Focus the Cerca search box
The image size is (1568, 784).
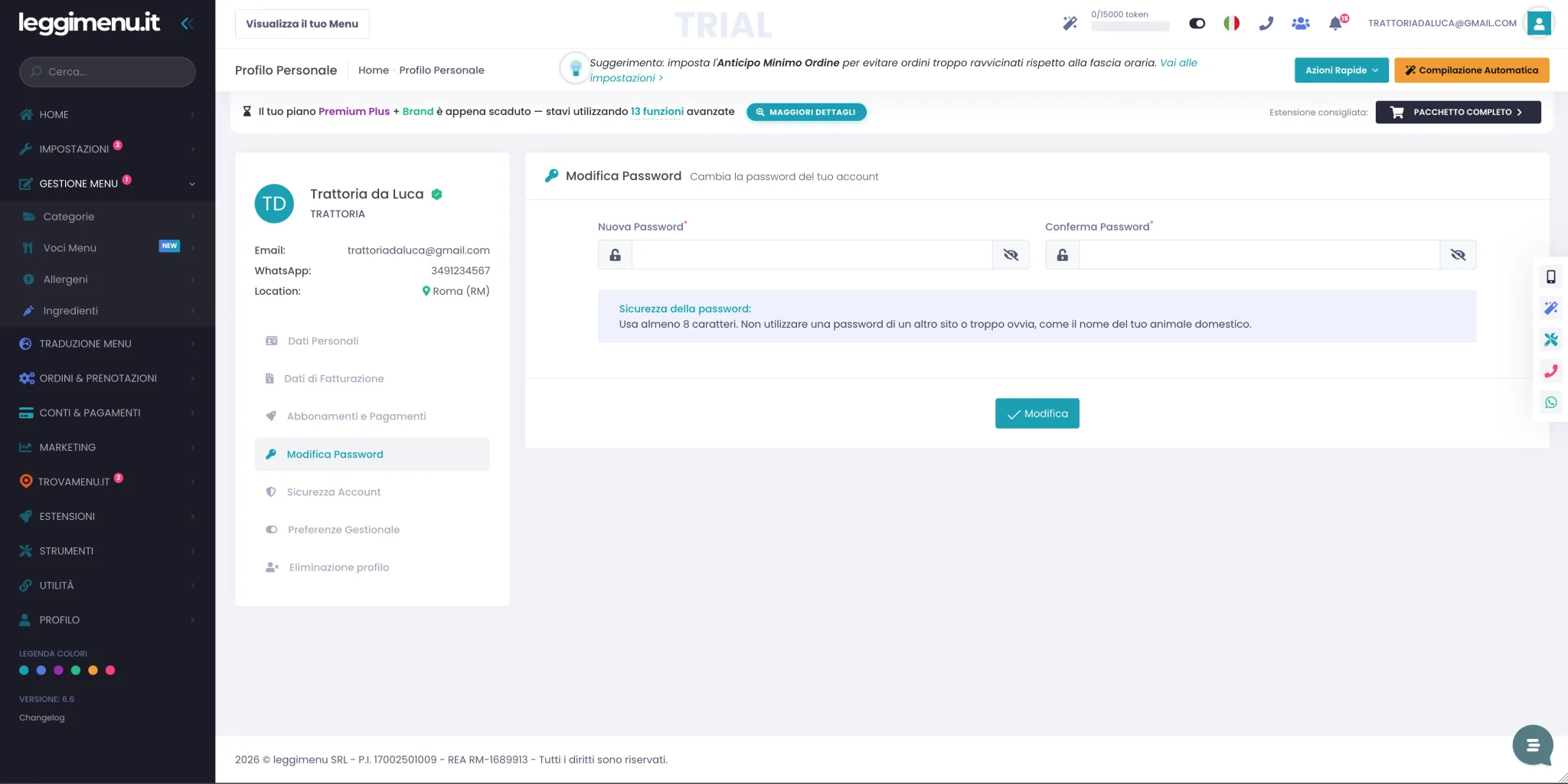tap(107, 71)
